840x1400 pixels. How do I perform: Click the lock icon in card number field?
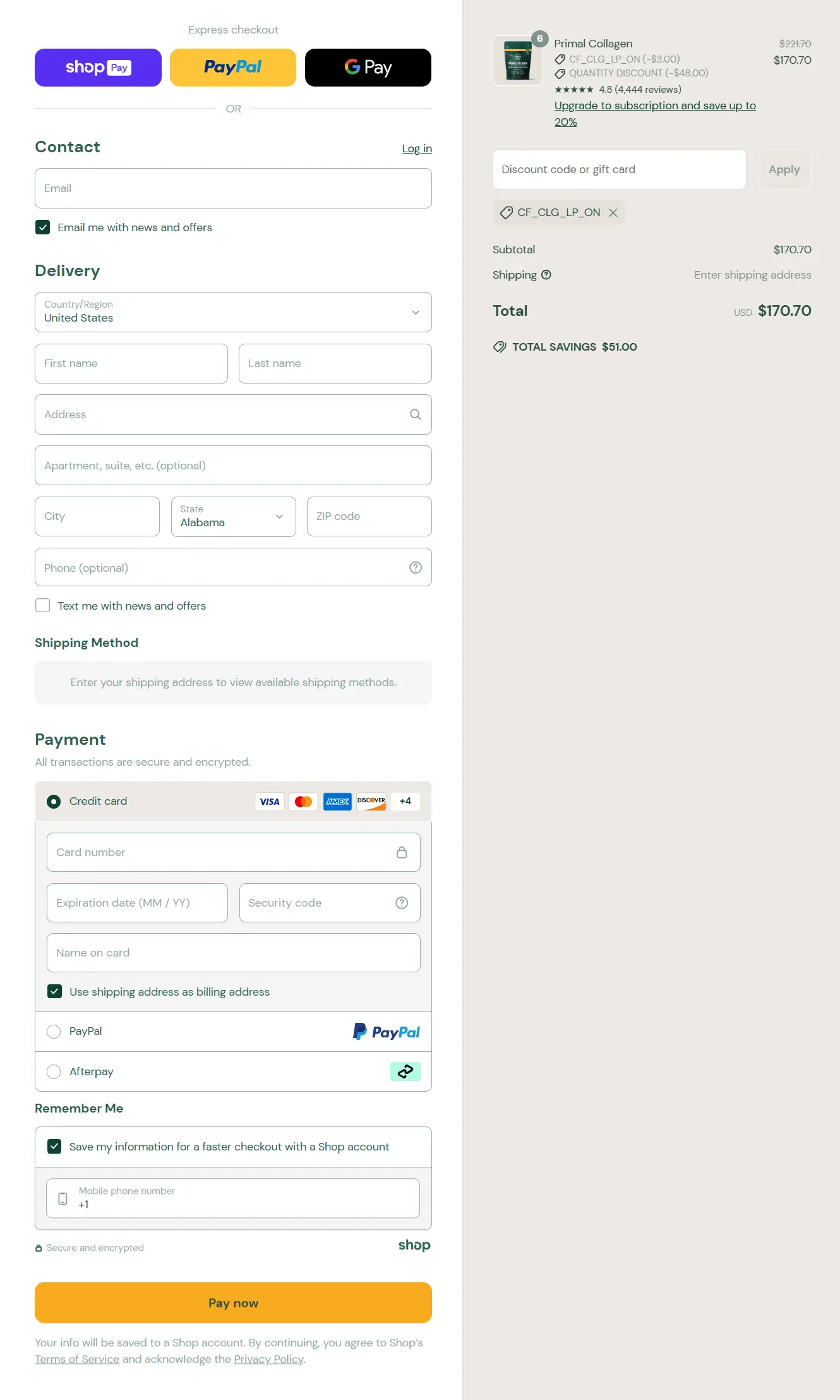(x=402, y=852)
